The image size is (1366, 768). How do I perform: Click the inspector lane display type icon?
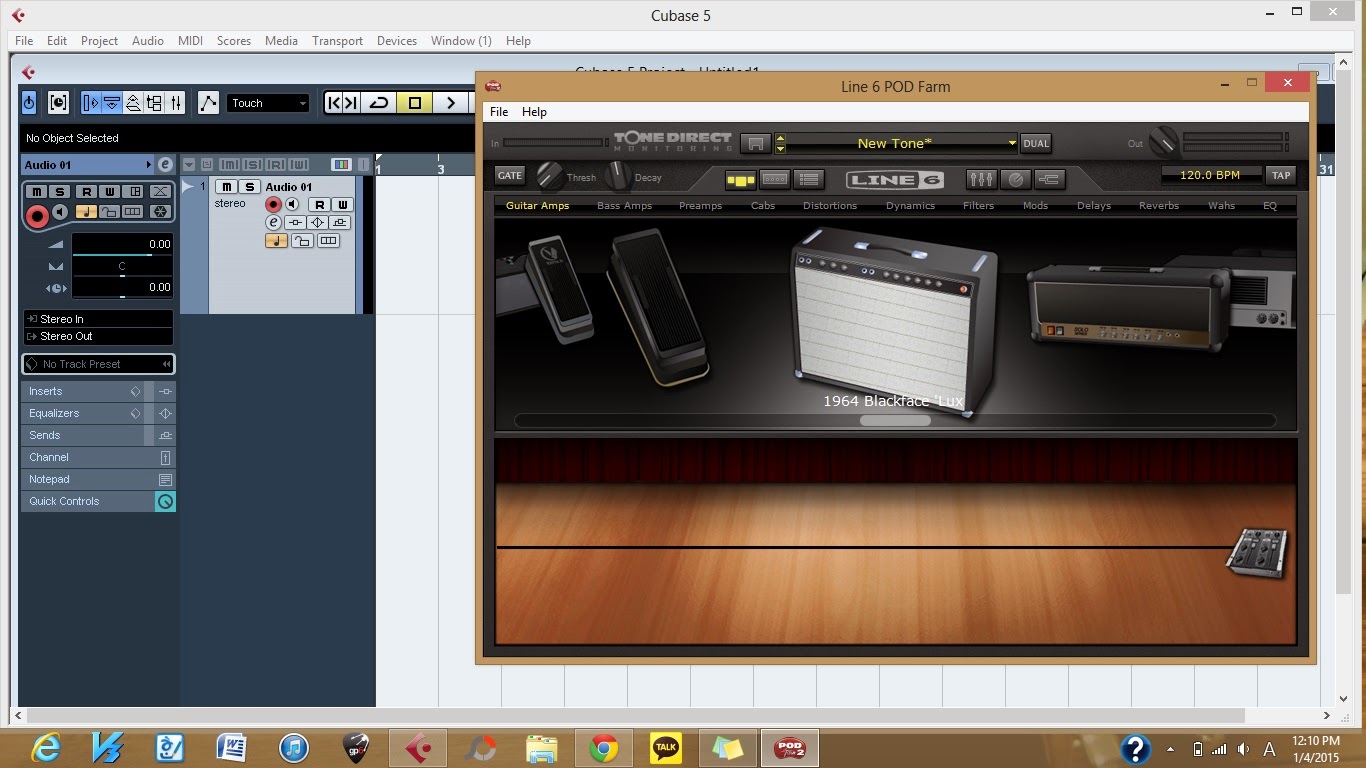[x=132, y=212]
